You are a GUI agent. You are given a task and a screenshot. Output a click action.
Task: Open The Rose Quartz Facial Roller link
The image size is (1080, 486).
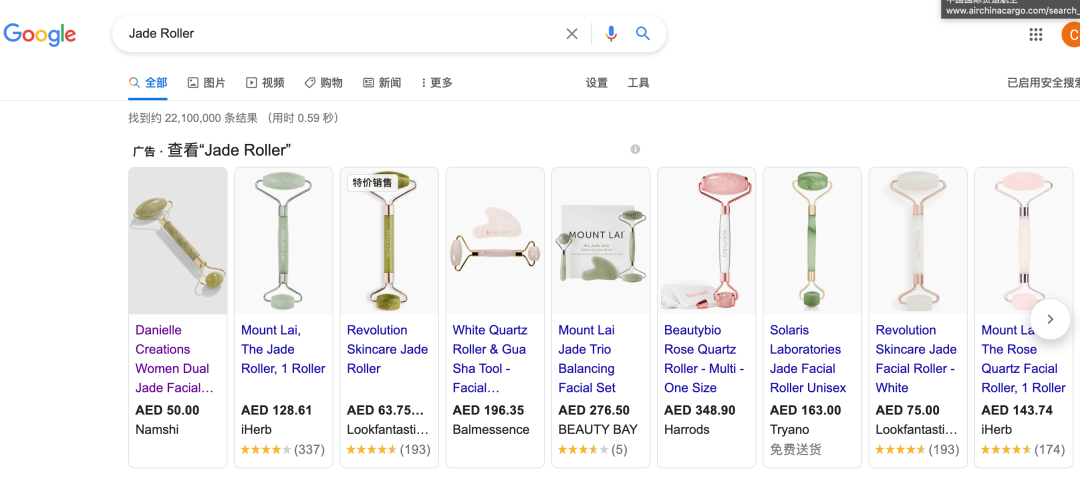(1024, 359)
